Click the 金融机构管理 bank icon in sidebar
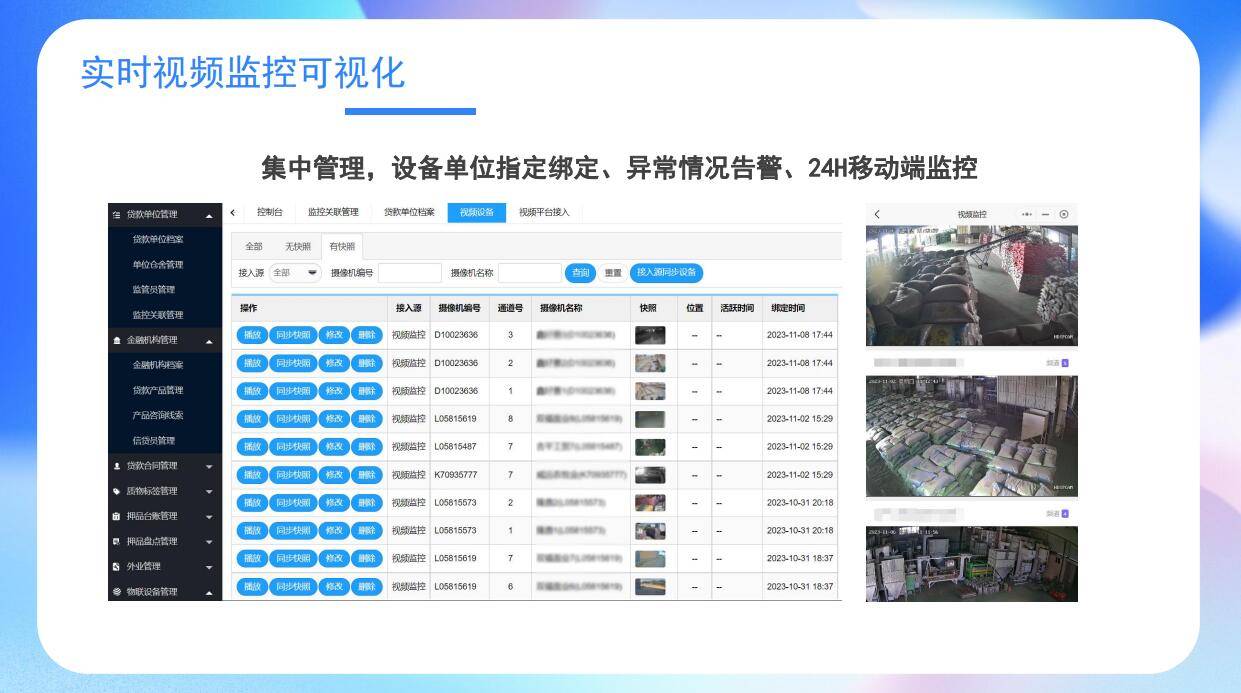This screenshot has height=693, width=1241. pos(117,340)
